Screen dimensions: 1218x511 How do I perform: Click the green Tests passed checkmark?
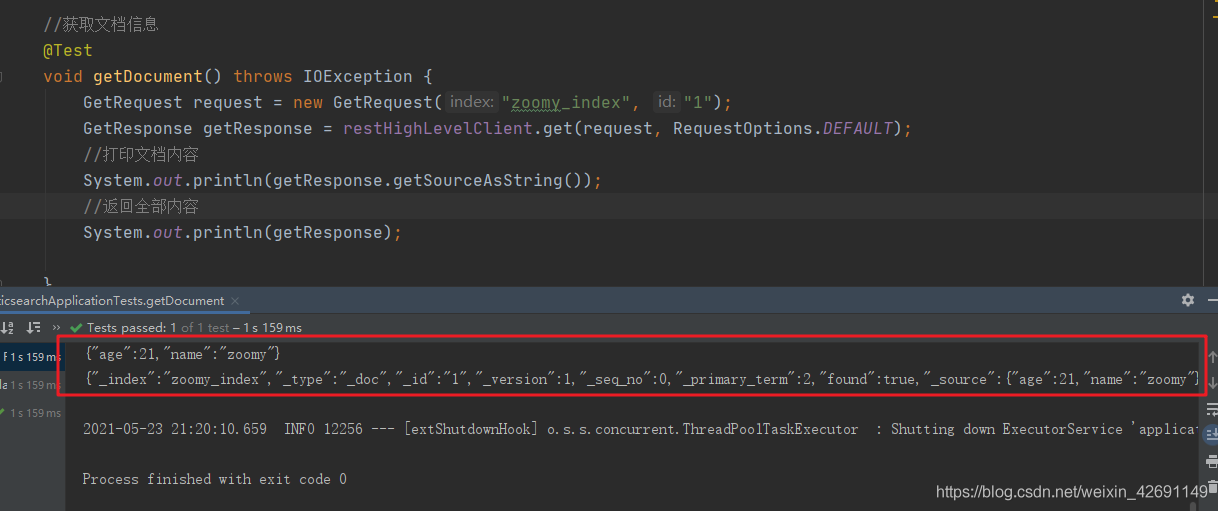[76, 327]
